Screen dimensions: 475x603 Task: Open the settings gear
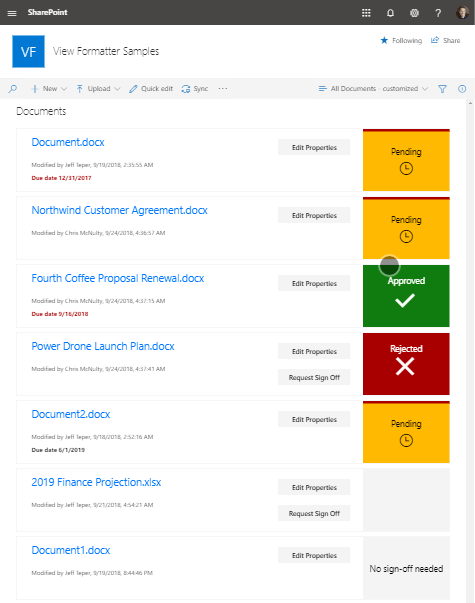(414, 13)
